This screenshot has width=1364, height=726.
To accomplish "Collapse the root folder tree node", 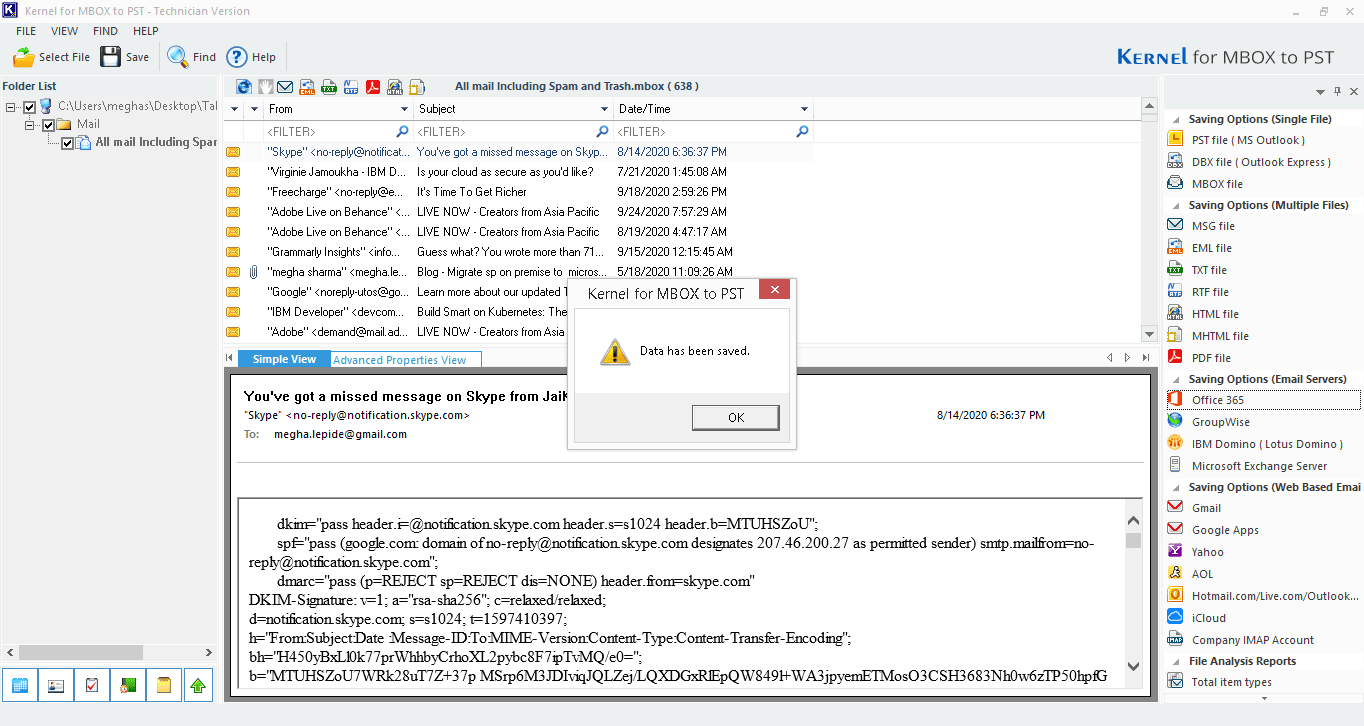I will click(11, 107).
